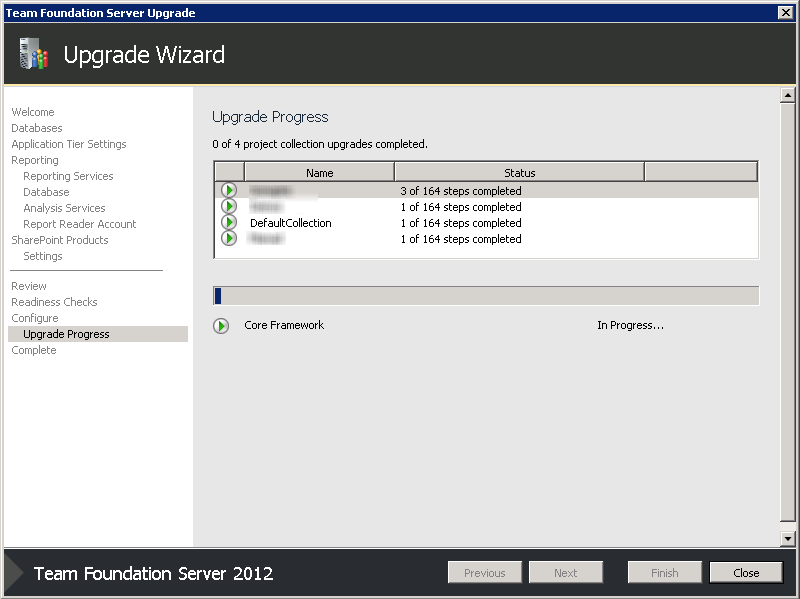Image resolution: width=800 pixels, height=599 pixels.
Task: Go to the Databases wizard page
Action: [x=37, y=128]
